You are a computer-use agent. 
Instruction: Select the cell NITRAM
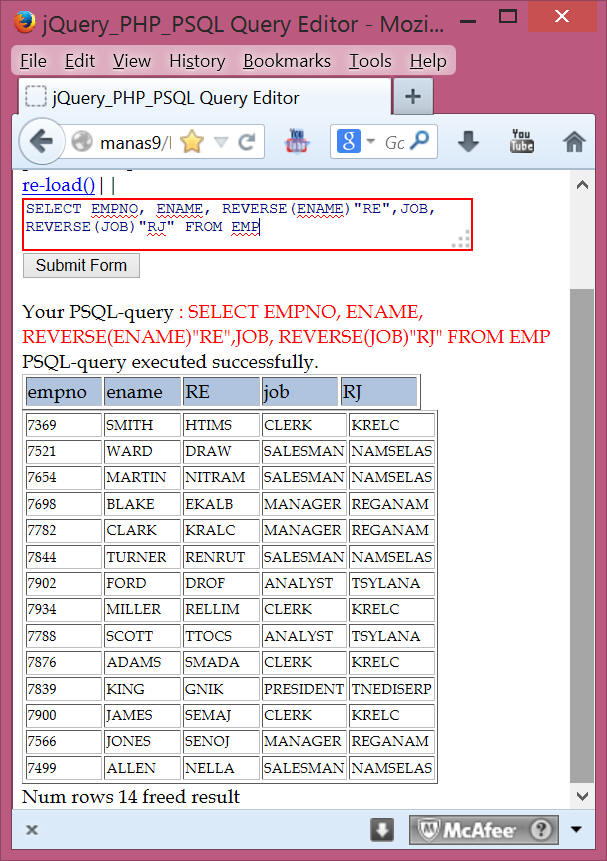pyautogui.click(x=221, y=477)
